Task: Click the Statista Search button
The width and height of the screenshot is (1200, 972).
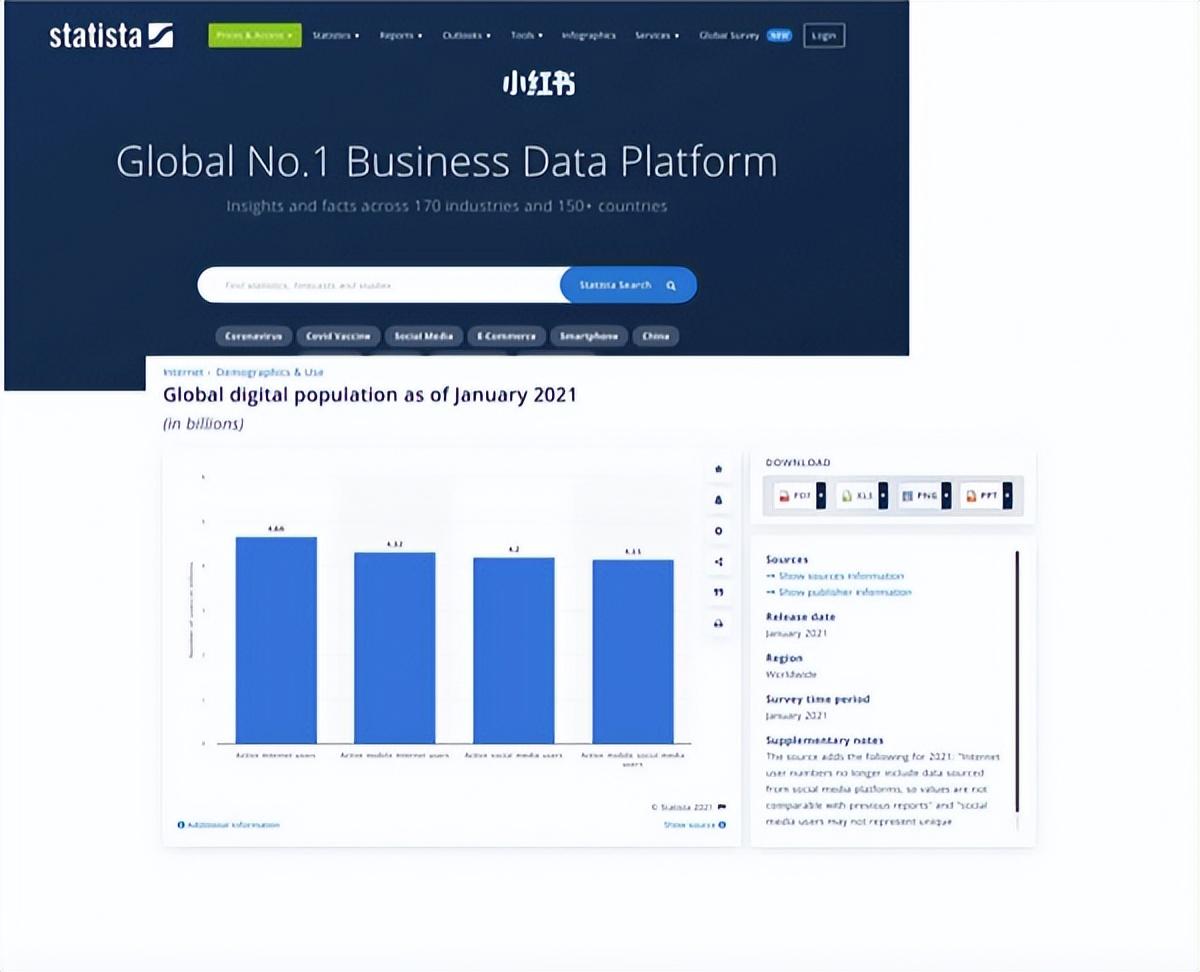Action: pyautogui.click(x=628, y=285)
